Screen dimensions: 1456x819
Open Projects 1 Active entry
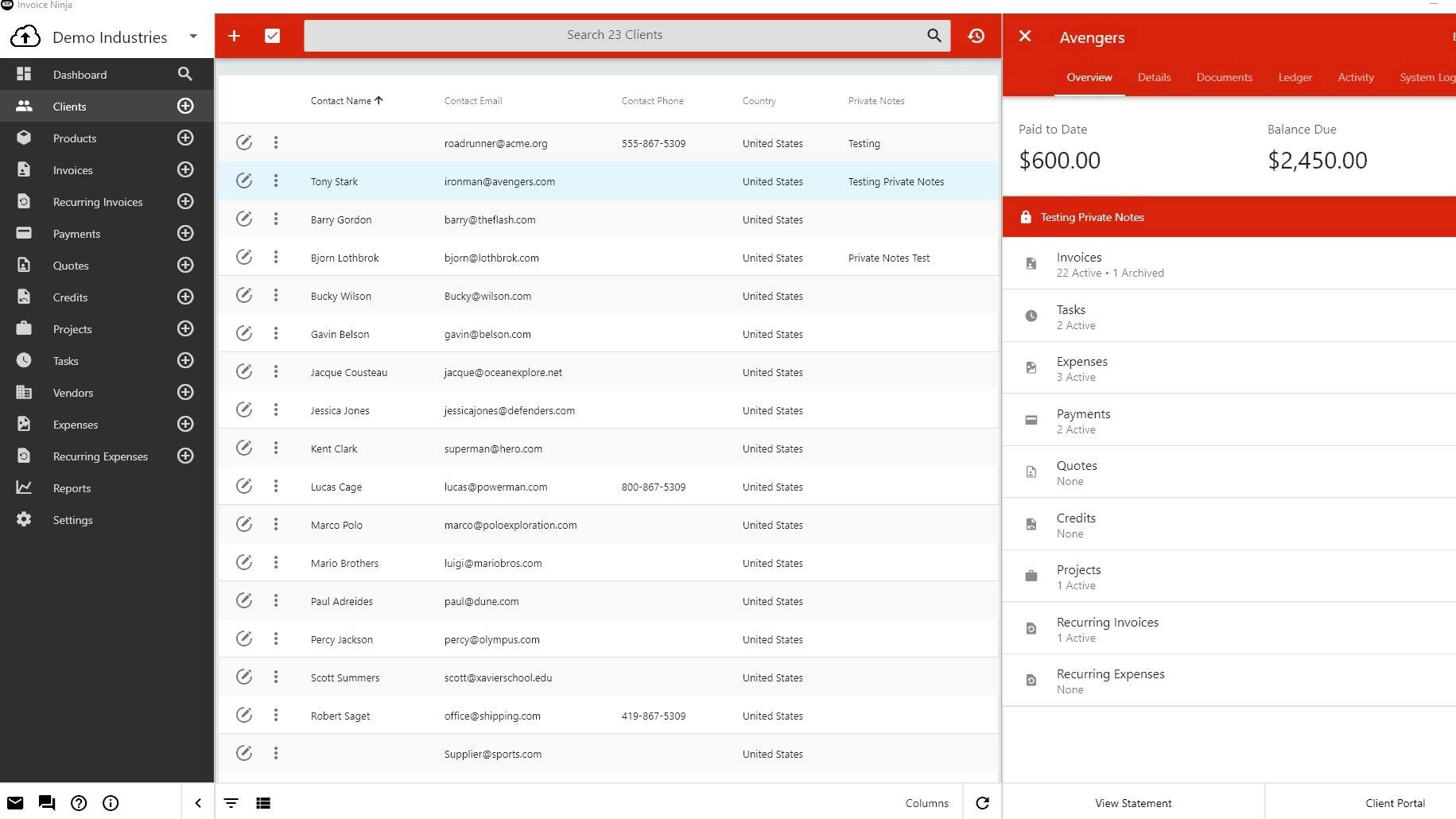point(1229,576)
